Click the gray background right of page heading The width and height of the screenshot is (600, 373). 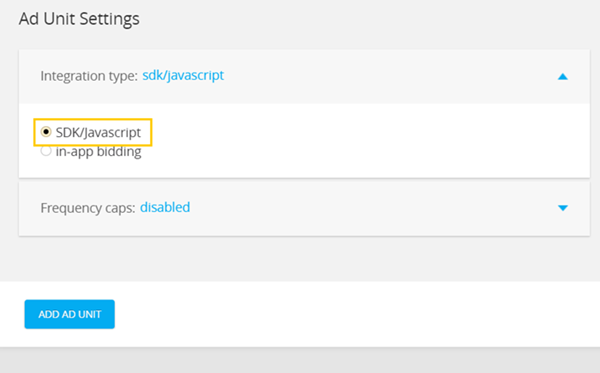click(367, 19)
